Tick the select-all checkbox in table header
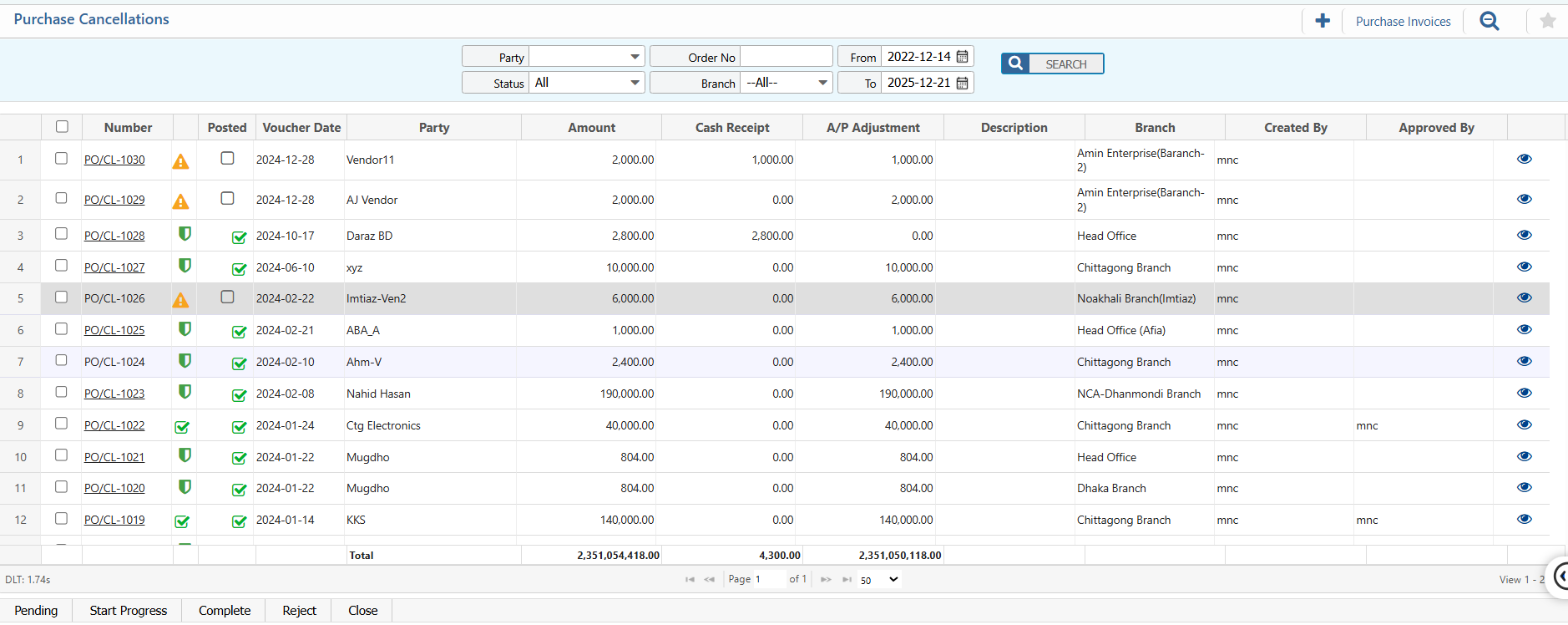The height and width of the screenshot is (625, 1568). tap(62, 127)
